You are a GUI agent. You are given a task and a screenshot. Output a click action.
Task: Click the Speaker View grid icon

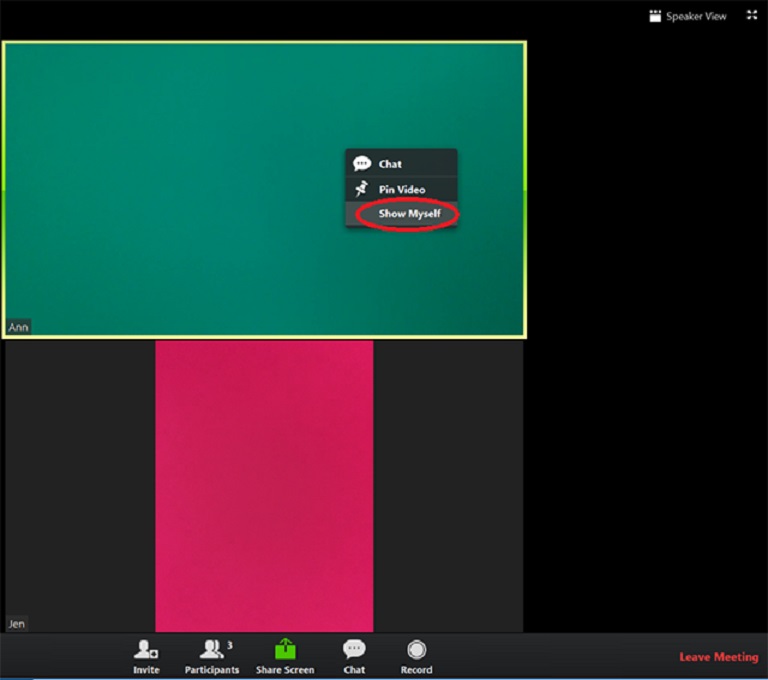(655, 16)
